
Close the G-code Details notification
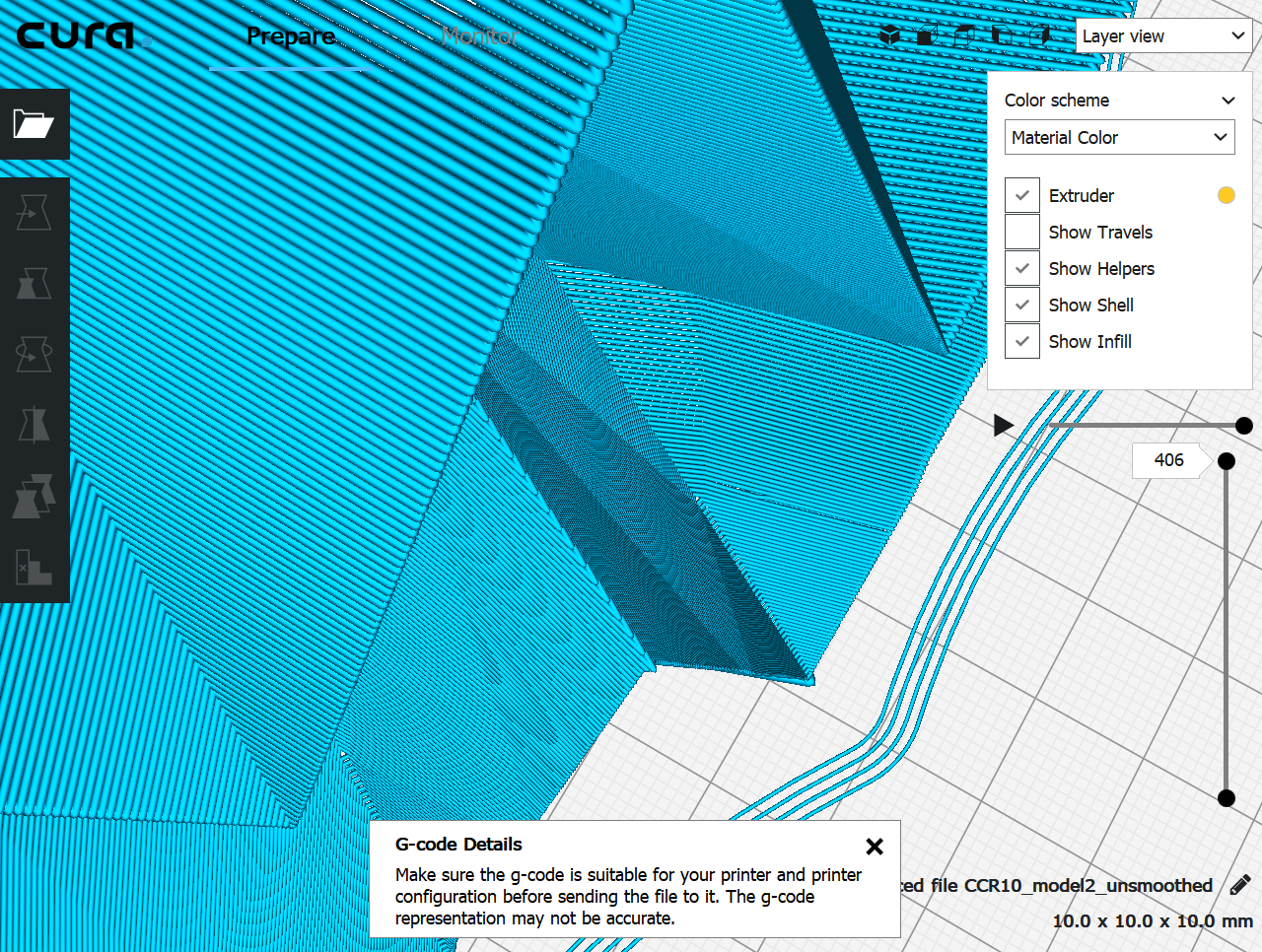(x=875, y=847)
